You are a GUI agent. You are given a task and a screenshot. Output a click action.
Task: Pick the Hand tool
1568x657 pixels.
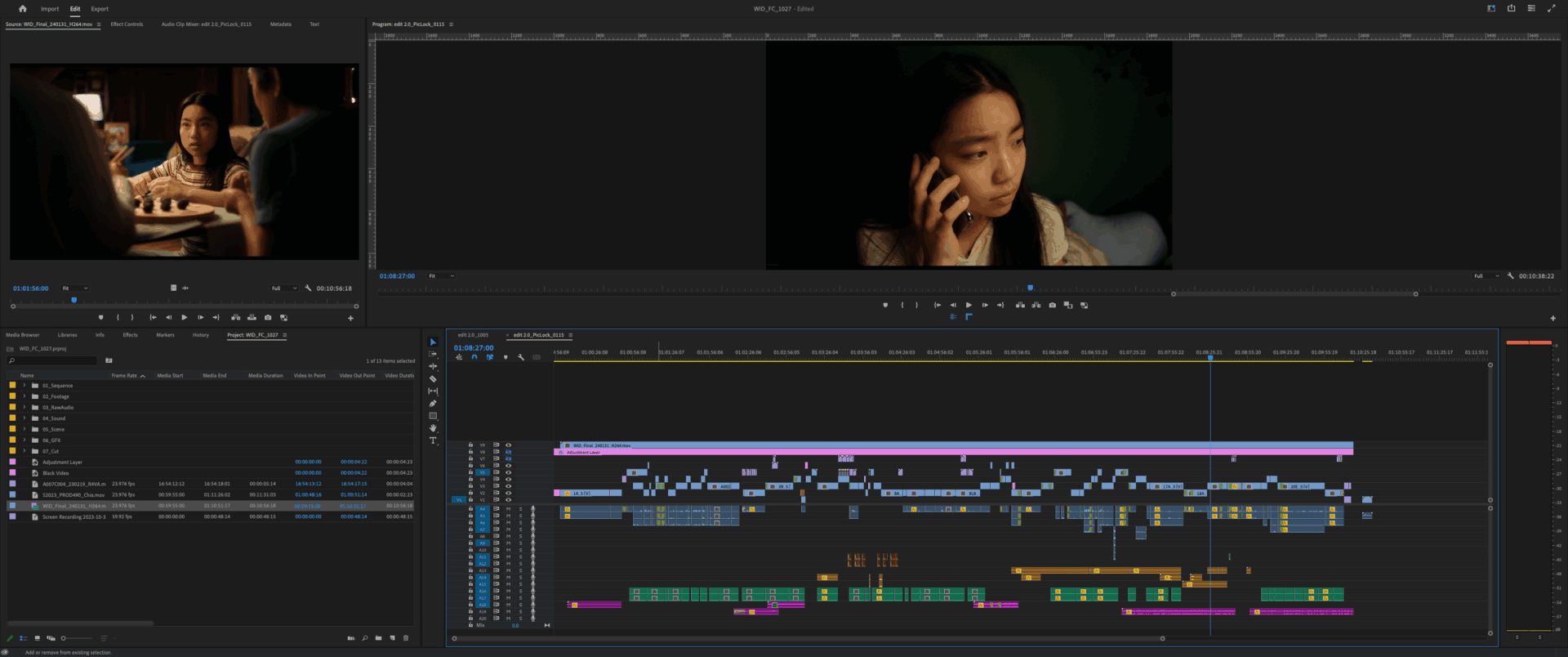(433, 428)
